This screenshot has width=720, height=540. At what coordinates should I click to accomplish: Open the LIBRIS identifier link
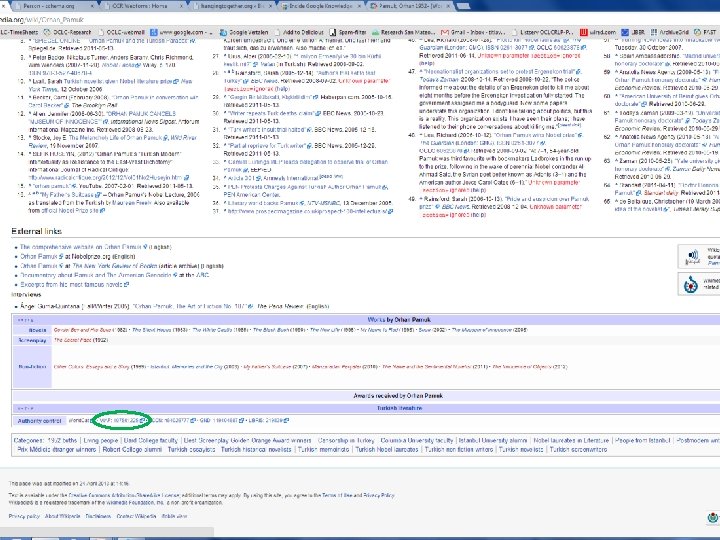pyautogui.click(x=268, y=420)
